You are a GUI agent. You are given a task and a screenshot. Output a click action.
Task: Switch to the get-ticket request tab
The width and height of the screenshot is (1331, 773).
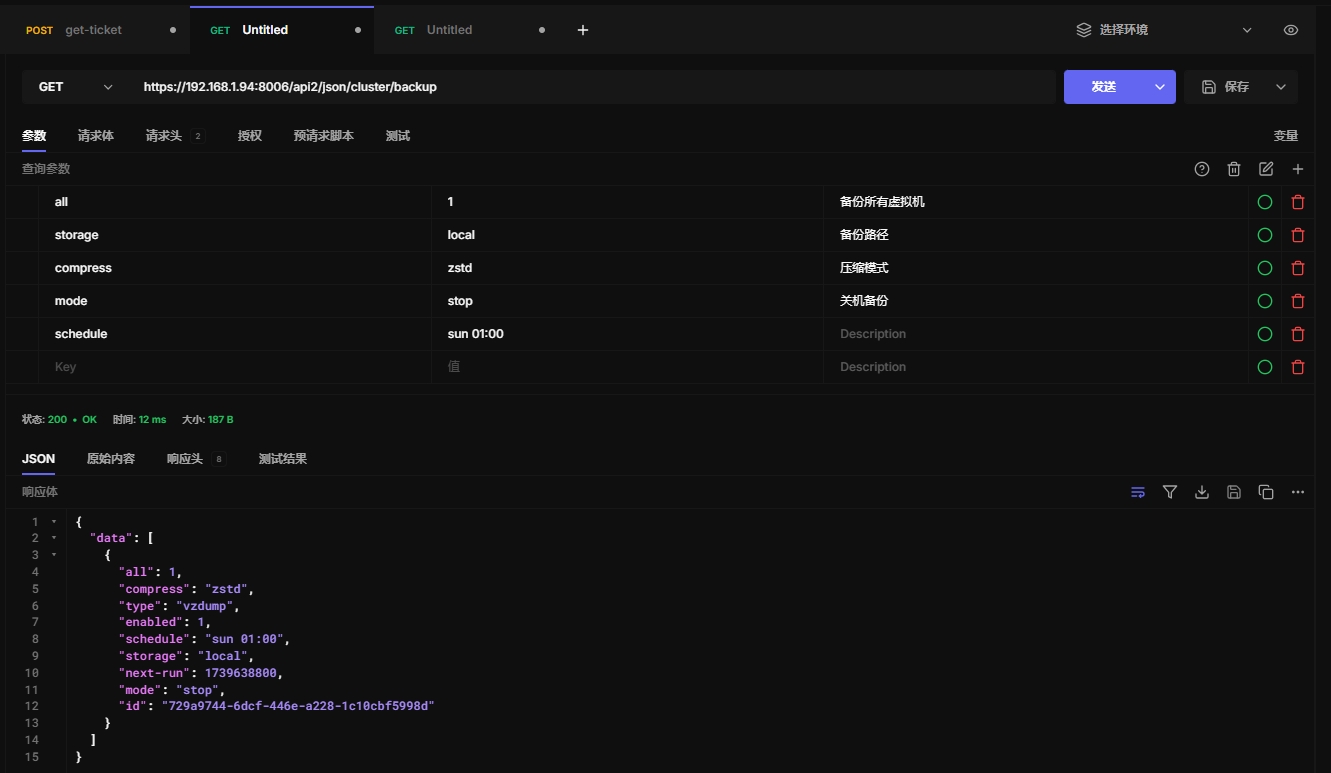point(93,30)
